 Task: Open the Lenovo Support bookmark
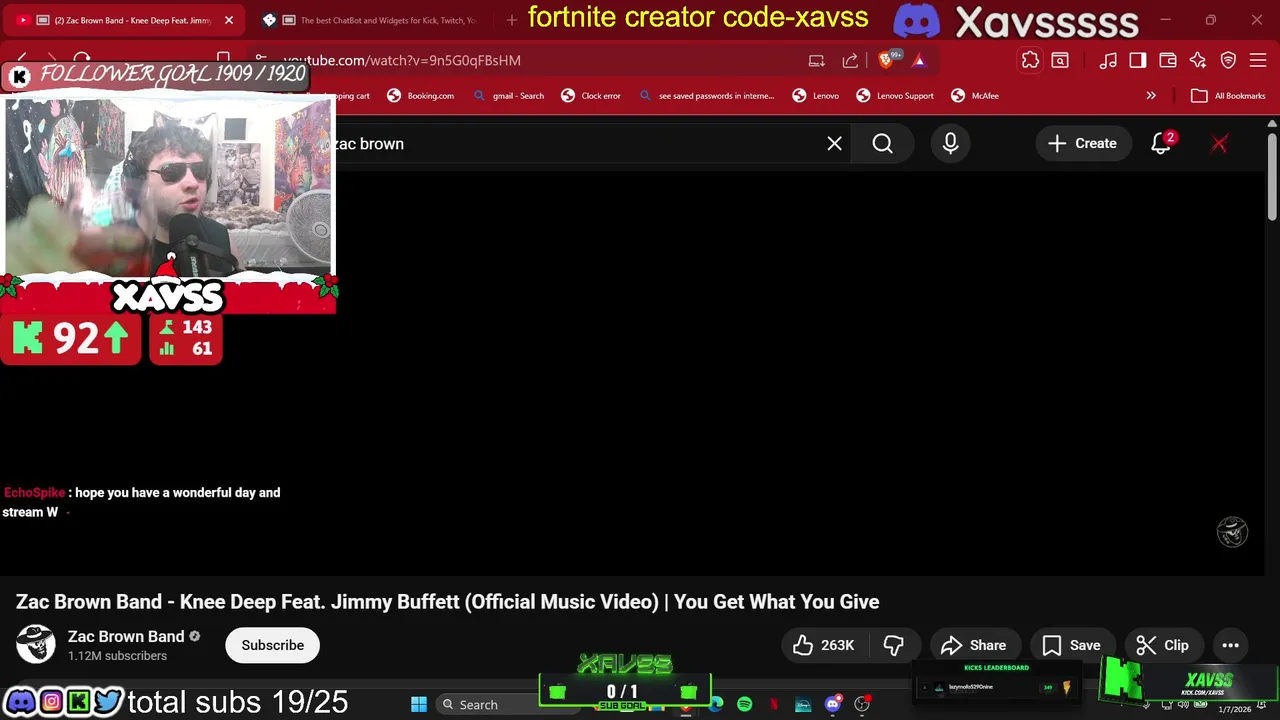click(895, 96)
